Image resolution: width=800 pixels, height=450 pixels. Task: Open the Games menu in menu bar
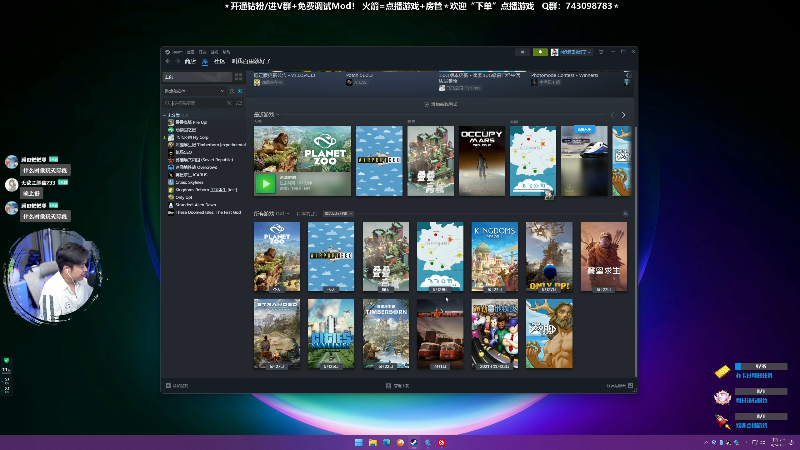[214, 52]
